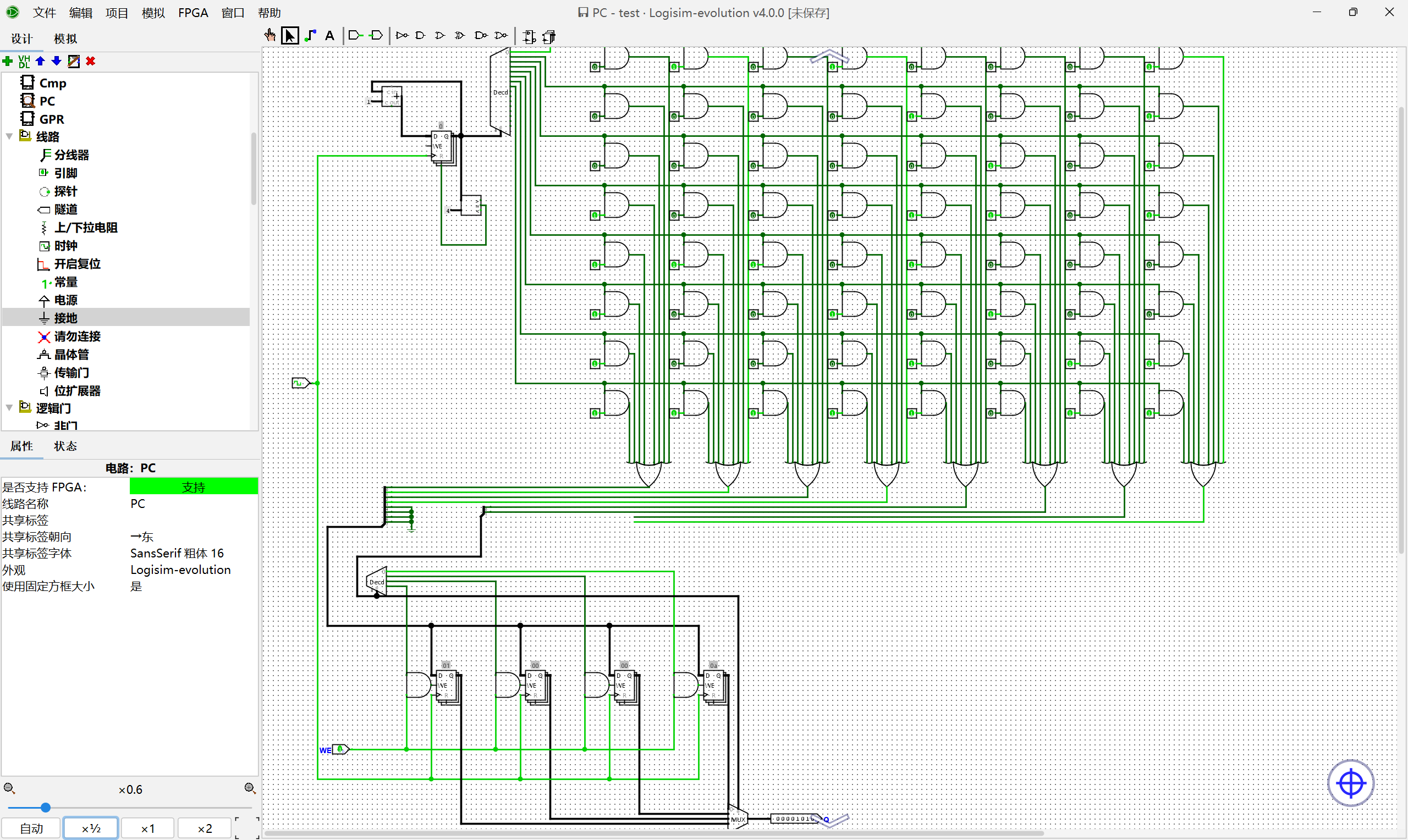Click the green add circuit plus icon
The width and height of the screenshot is (1408, 840).
pos(8,61)
